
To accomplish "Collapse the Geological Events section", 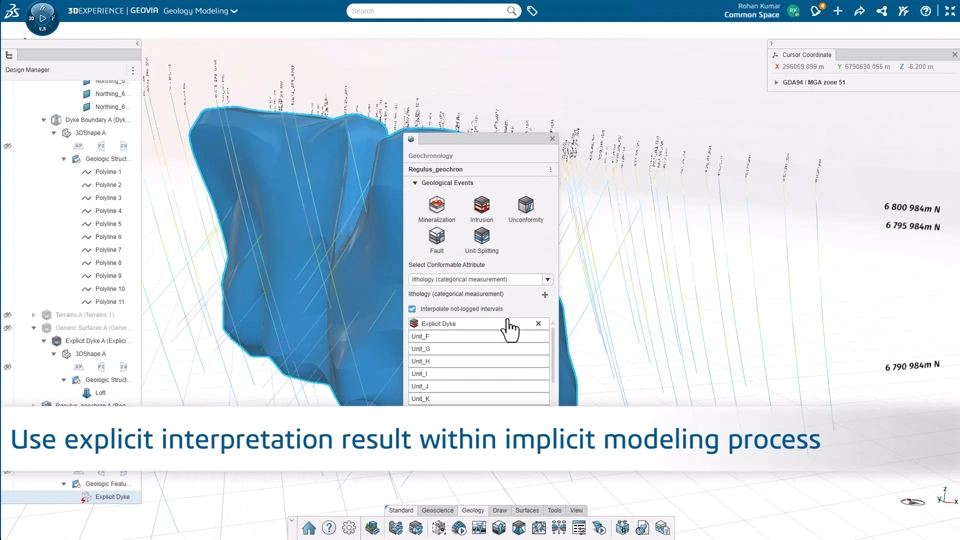I will 414,183.
